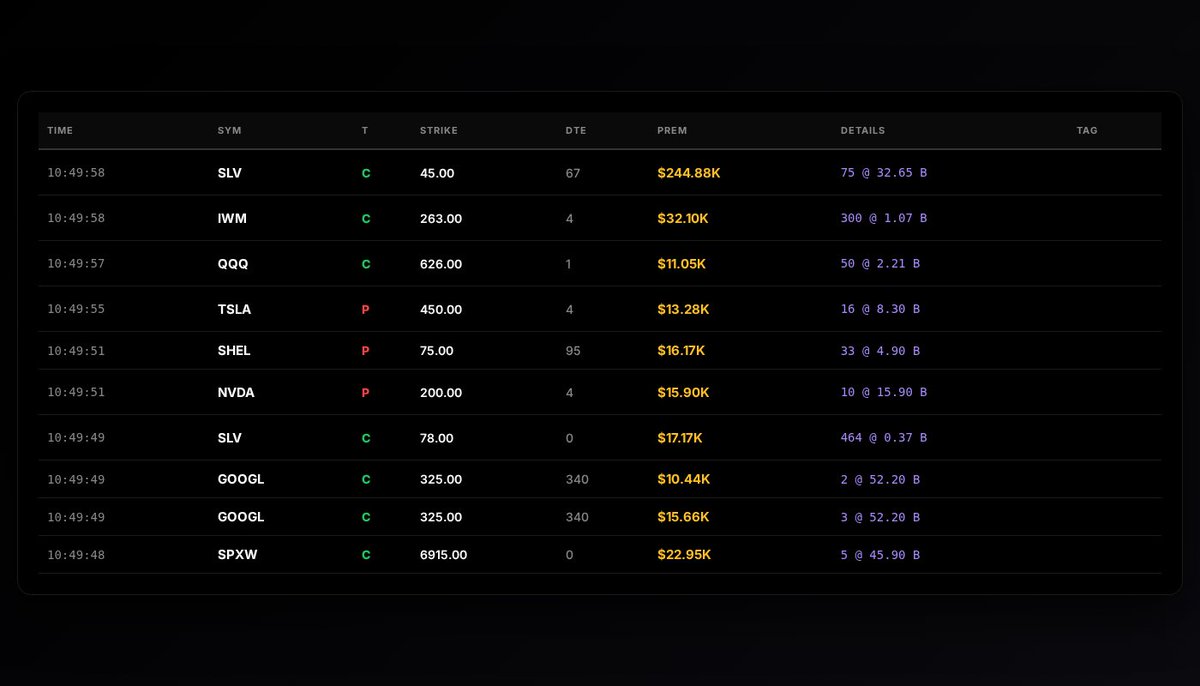Click details '464 @ 0.37 B'
The image size is (1200, 686).
click(884, 438)
